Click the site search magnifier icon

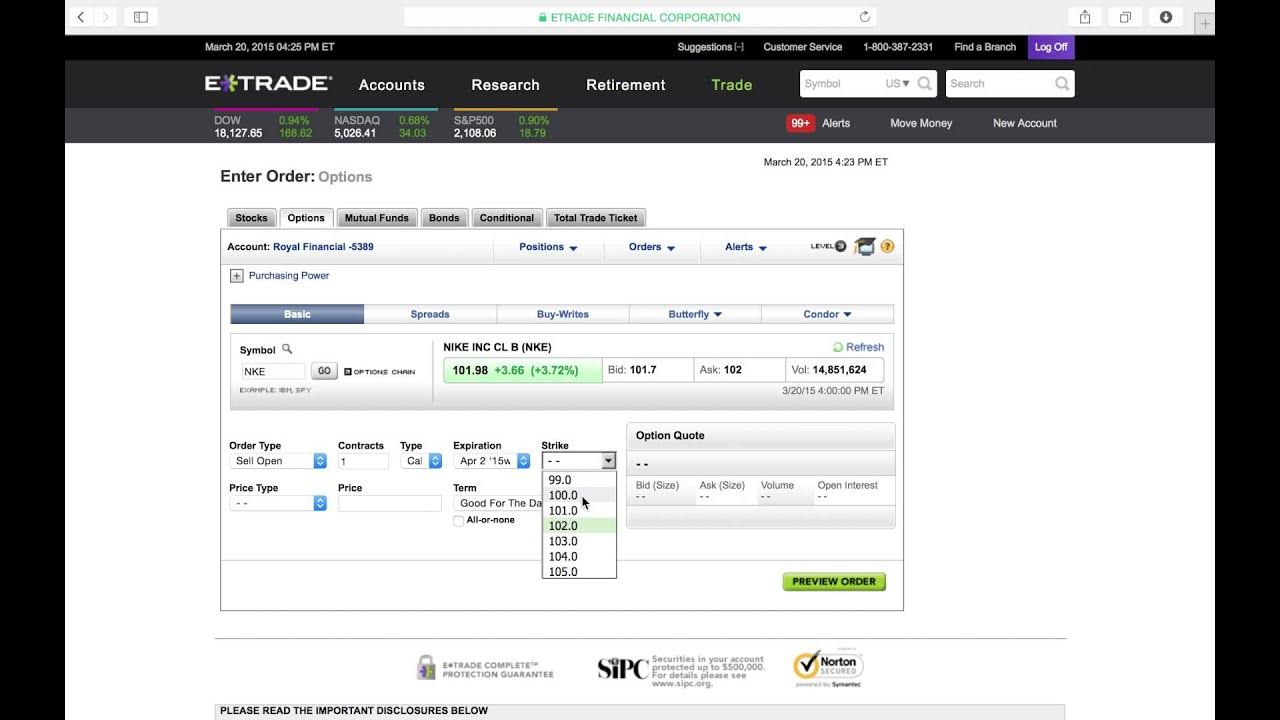[x=1062, y=84]
